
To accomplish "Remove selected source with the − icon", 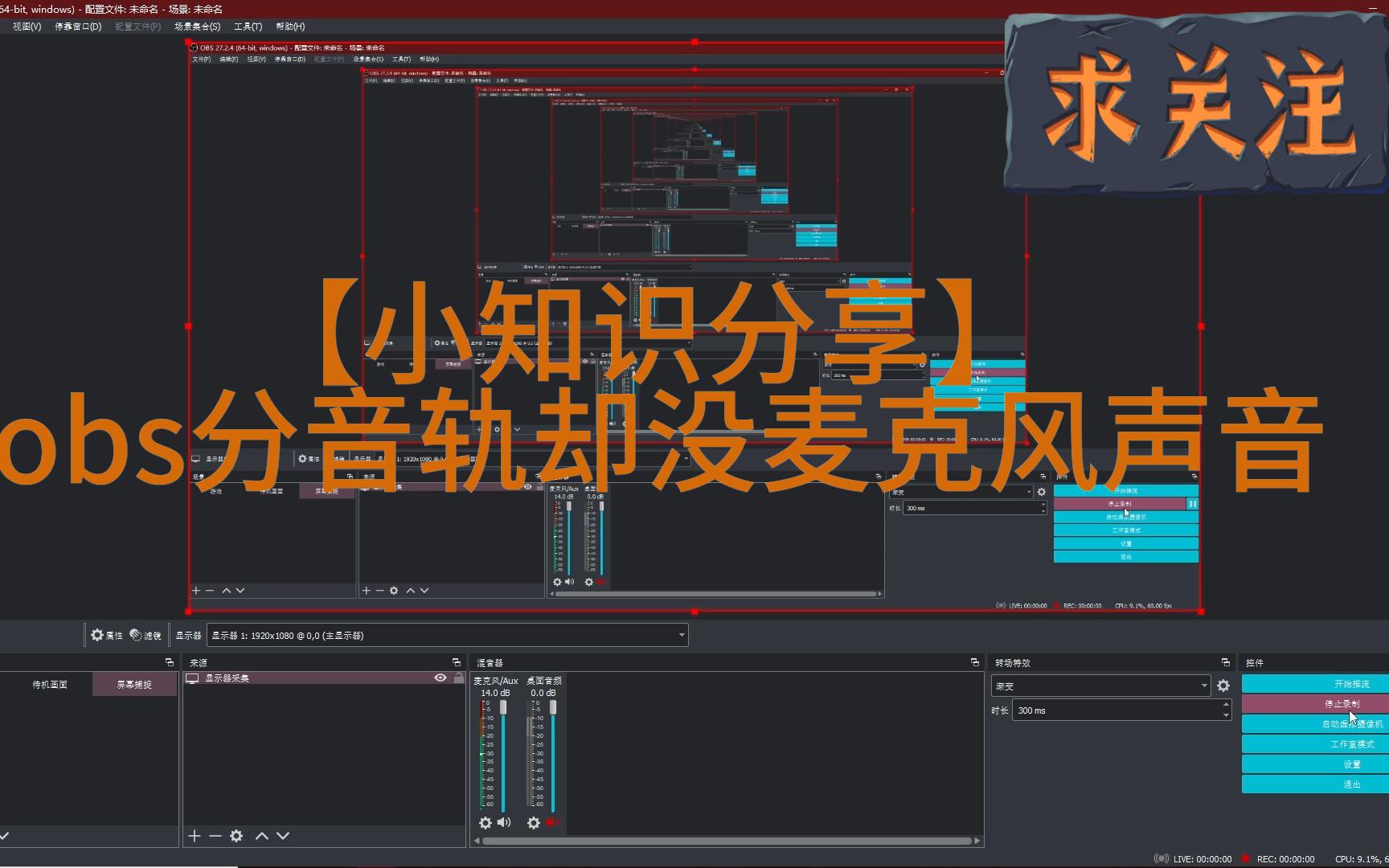I will coord(215,836).
